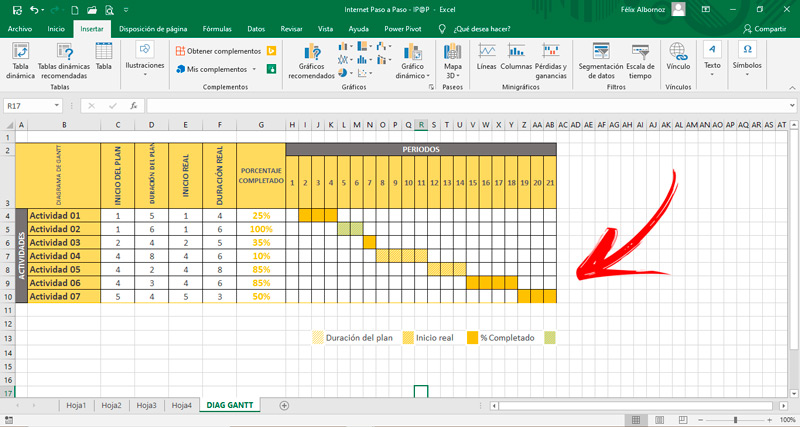Click the Bing Maps add-in icon
800x427 pixels.
click(x=272, y=51)
